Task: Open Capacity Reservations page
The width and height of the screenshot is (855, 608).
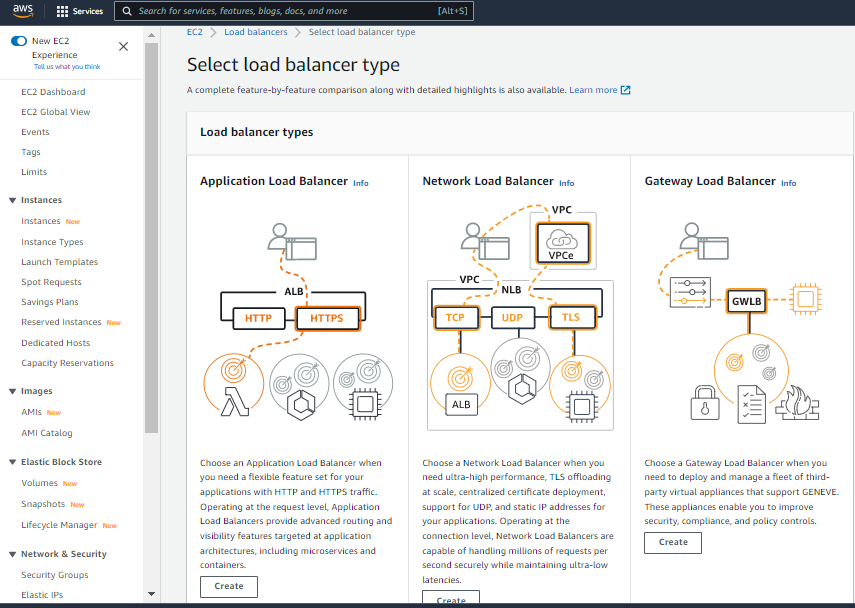Action: click(x=68, y=363)
